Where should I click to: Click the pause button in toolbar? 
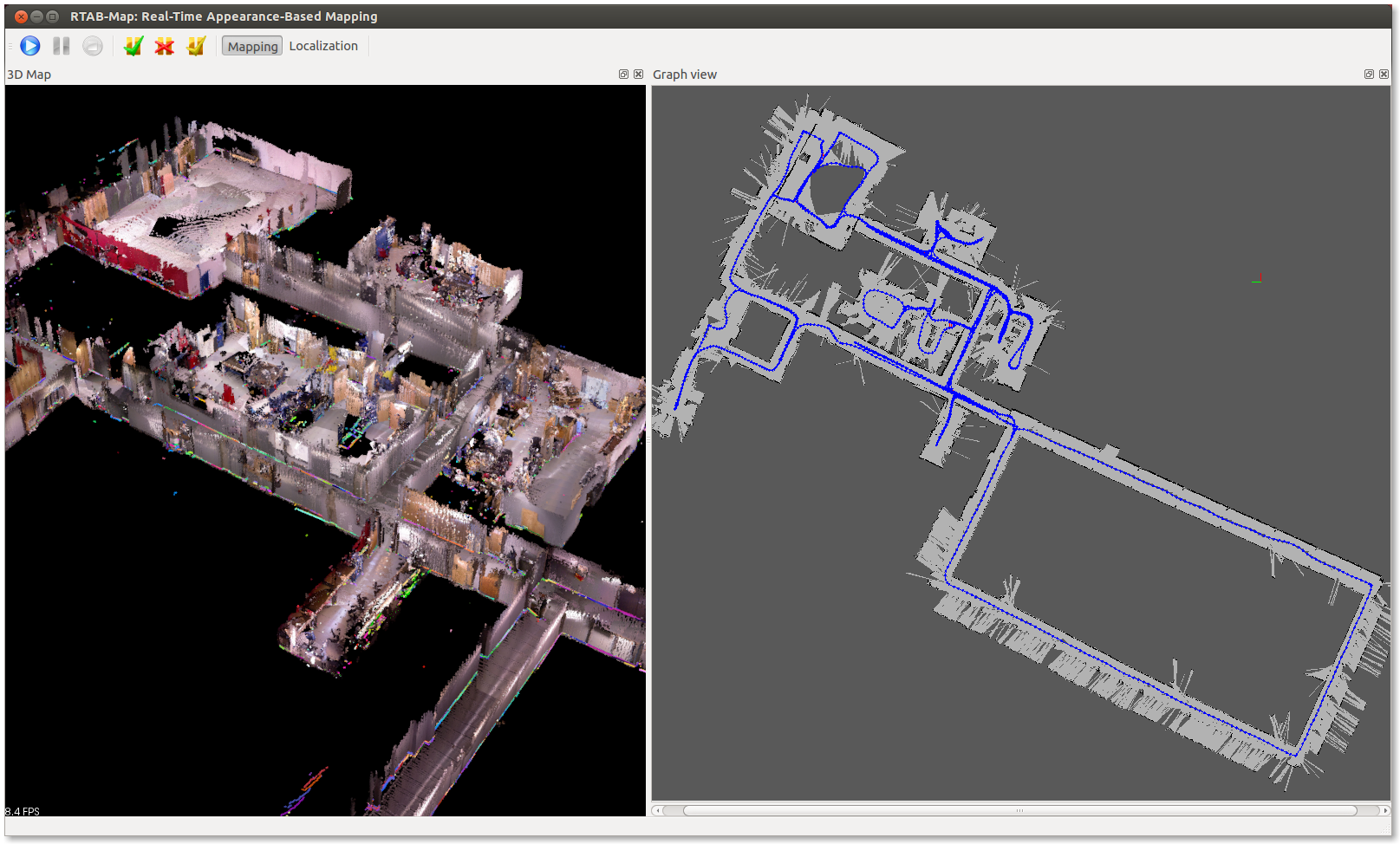(62, 46)
